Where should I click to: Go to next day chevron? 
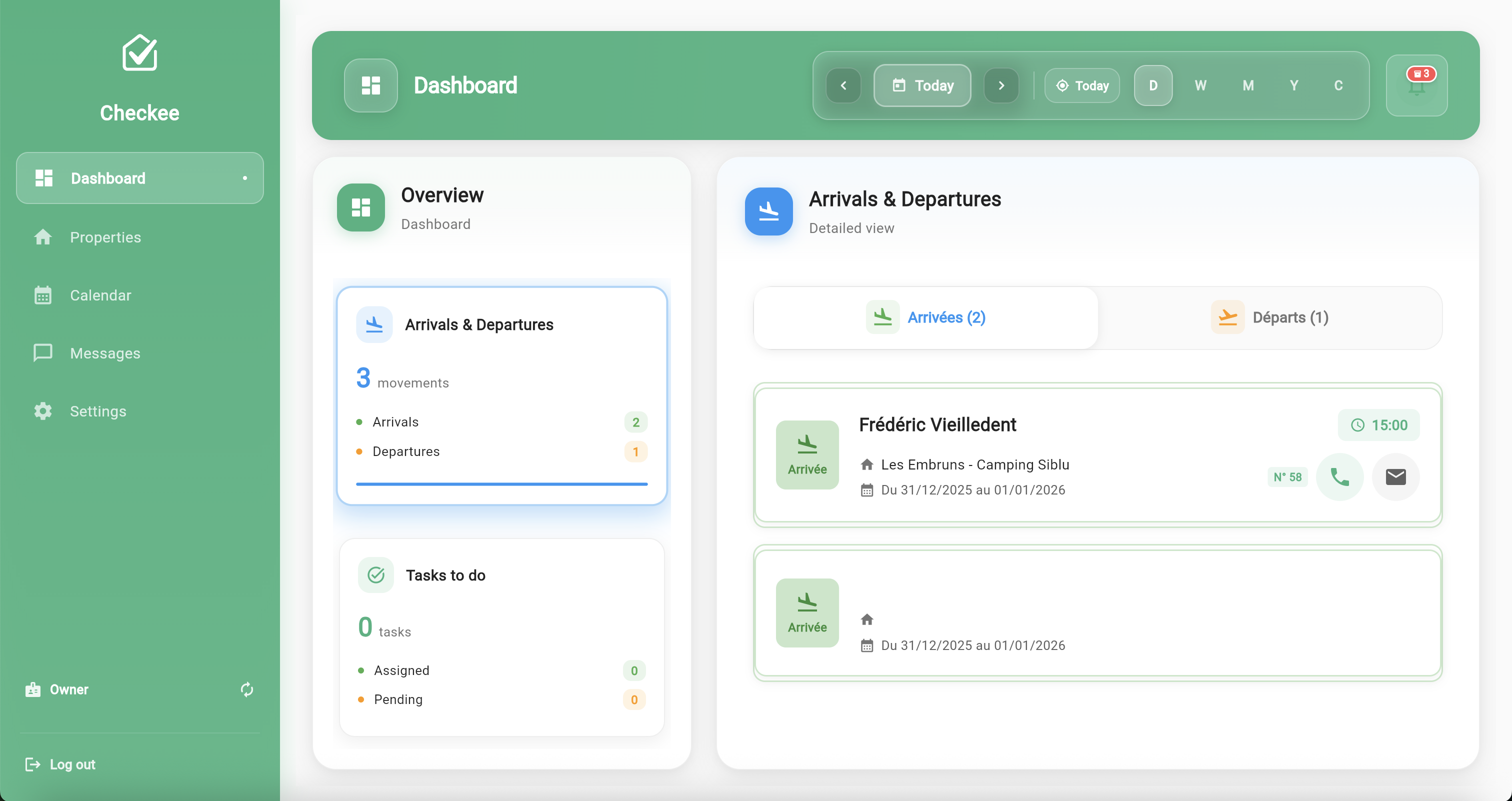click(x=1001, y=85)
